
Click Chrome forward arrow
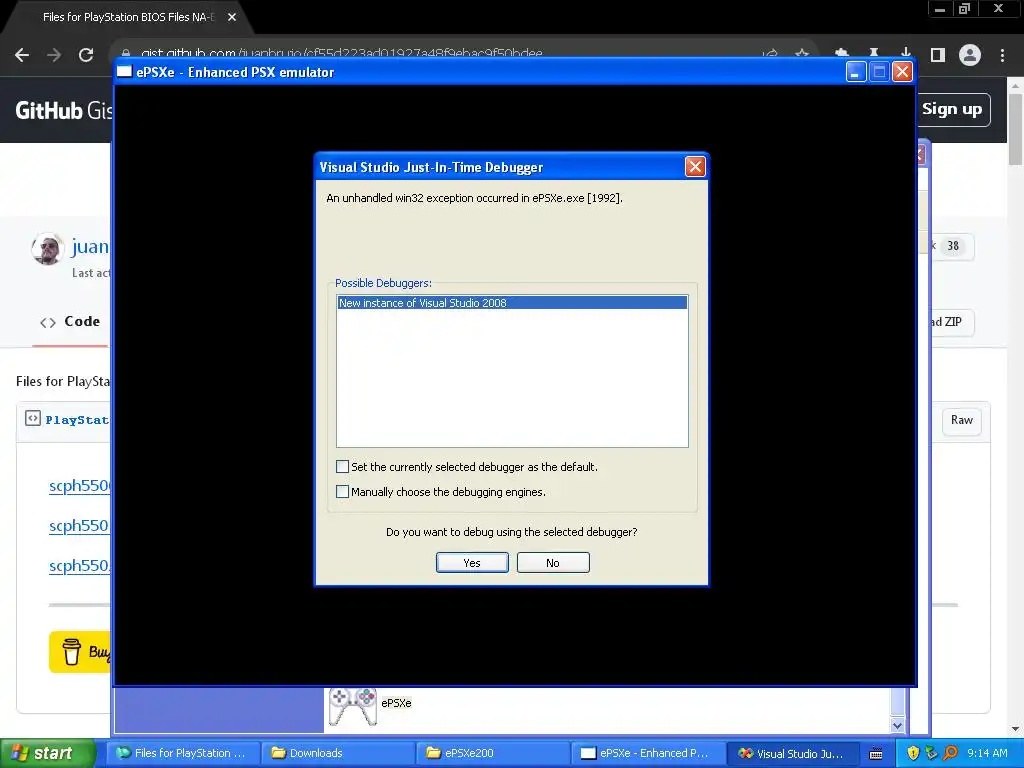54,55
